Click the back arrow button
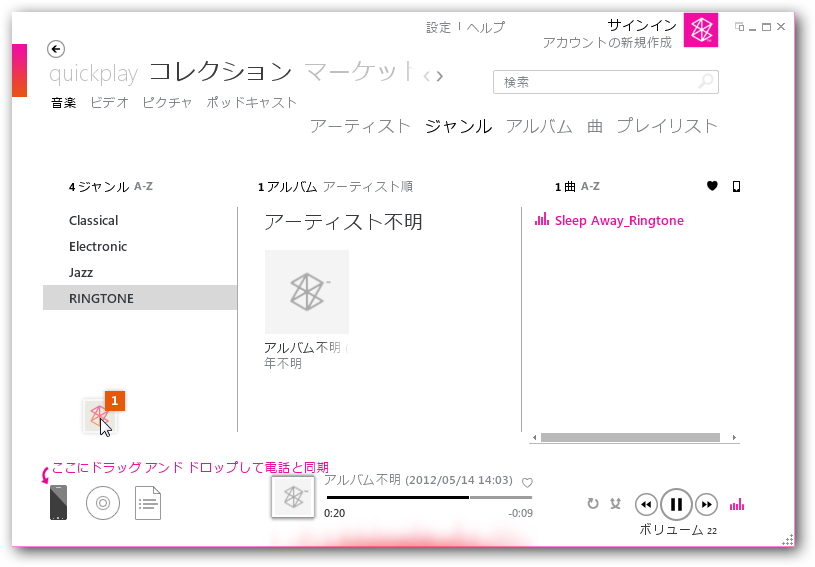 [56, 49]
